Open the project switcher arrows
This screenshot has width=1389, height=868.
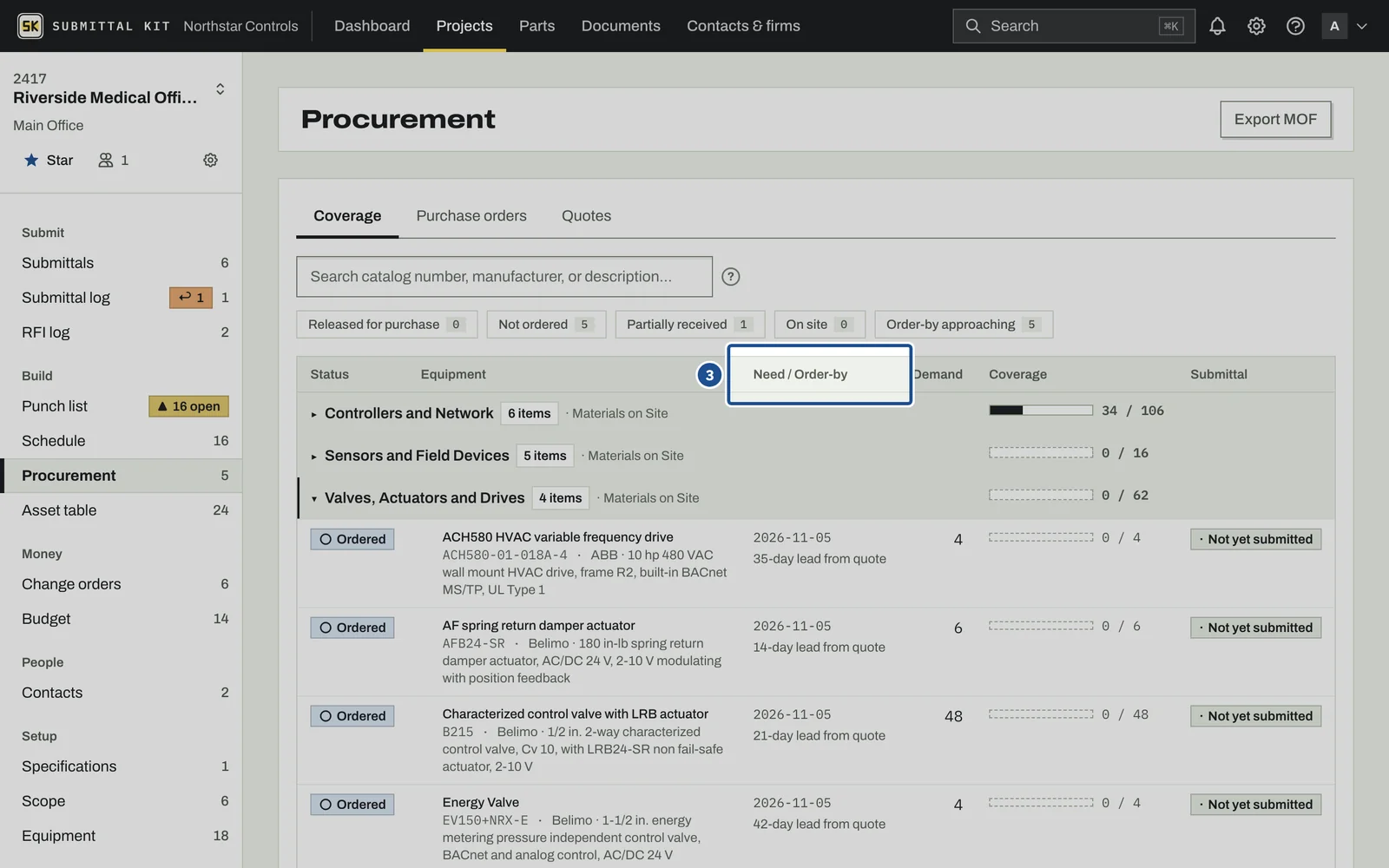pyautogui.click(x=221, y=89)
